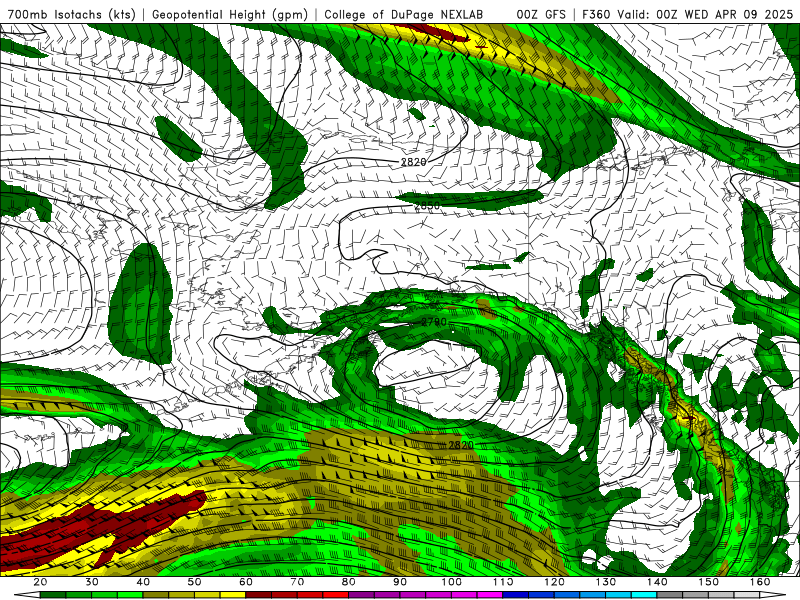Pick the bright yellow swatch just left of 60
Viewport: 800px width, 600px height.
pyautogui.click(x=233, y=595)
